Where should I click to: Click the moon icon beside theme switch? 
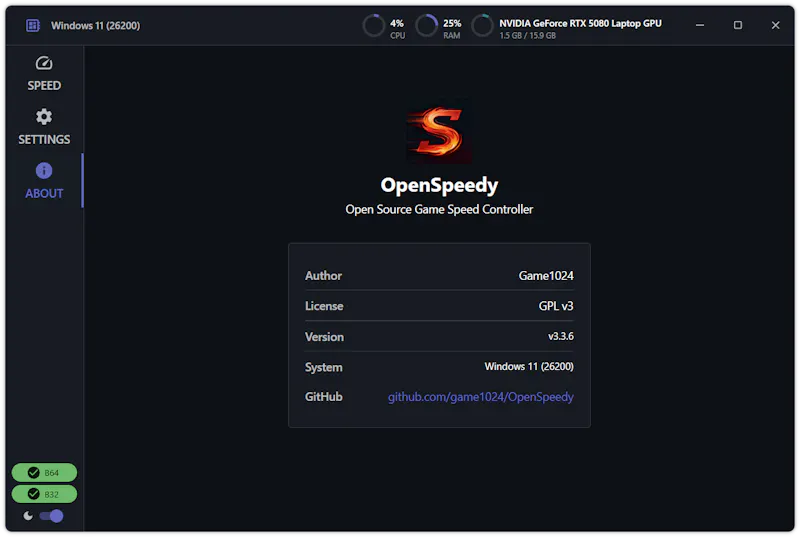pyautogui.click(x=28, y=516)
